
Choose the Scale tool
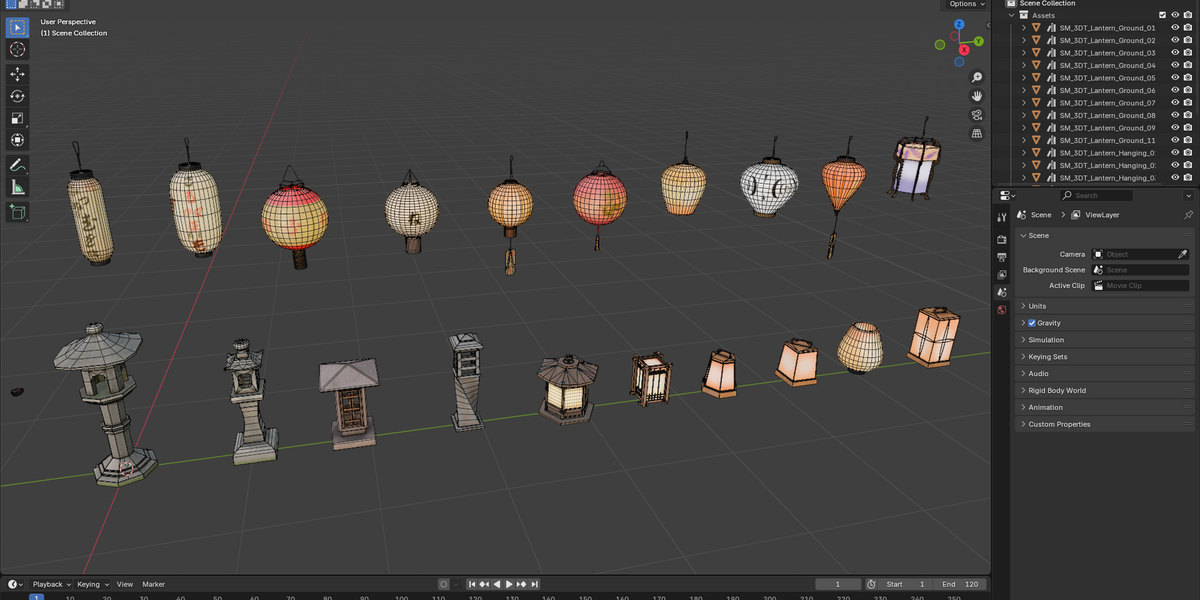(x=17, y=118)
